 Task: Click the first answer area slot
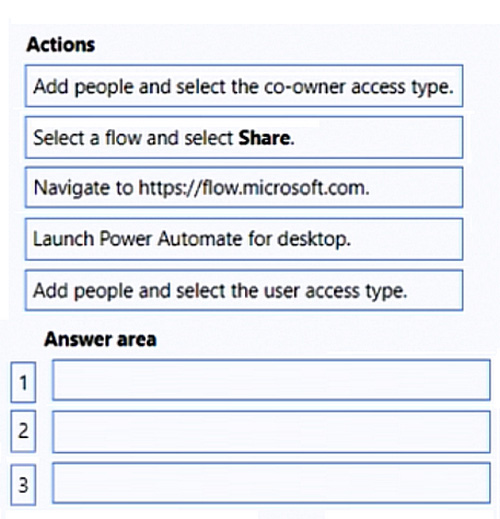pos(271,380)
